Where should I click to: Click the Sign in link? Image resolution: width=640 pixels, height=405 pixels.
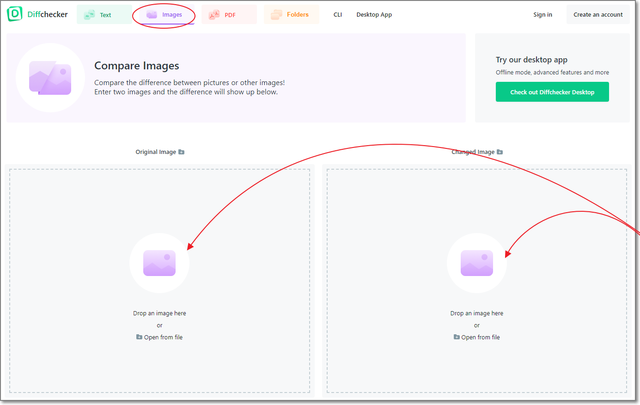pos(542,15)
